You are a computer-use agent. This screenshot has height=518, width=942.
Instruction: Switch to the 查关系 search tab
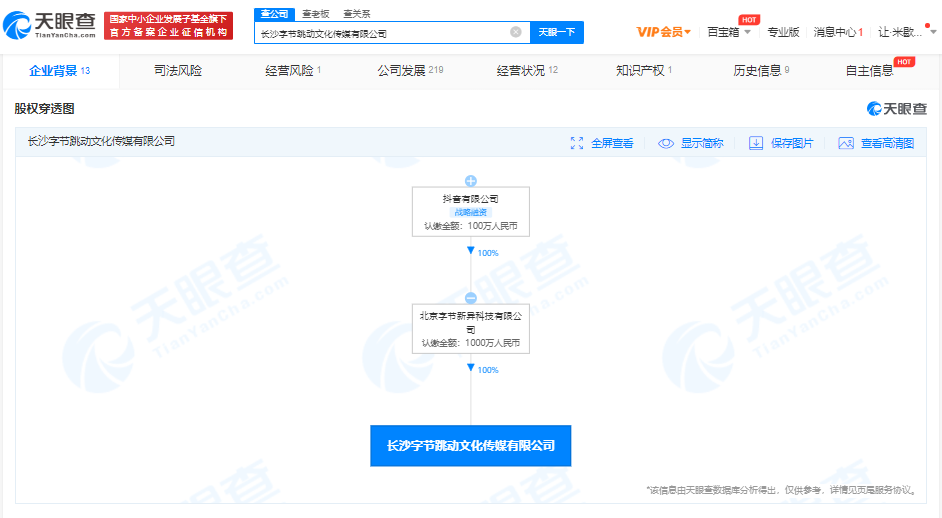pyautogui.click(x=357, y=14)
